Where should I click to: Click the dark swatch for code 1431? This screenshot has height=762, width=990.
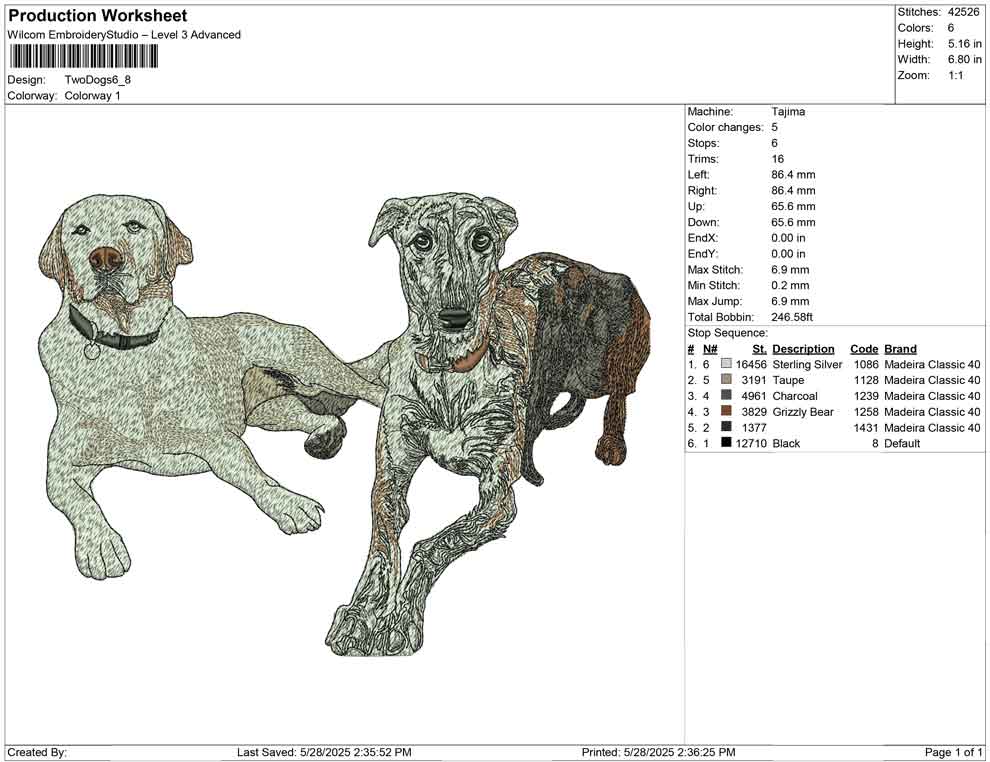pos(726,427)
